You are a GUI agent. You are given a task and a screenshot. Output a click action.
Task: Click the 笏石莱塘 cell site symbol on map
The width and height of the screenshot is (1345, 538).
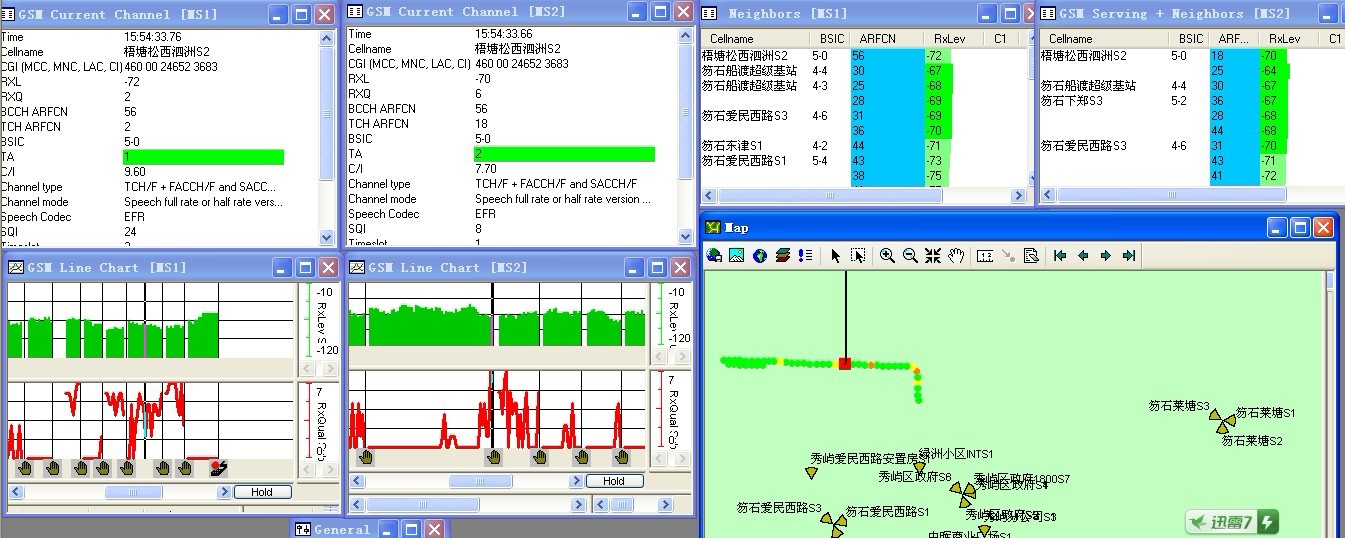click(x=1224, y=422)
